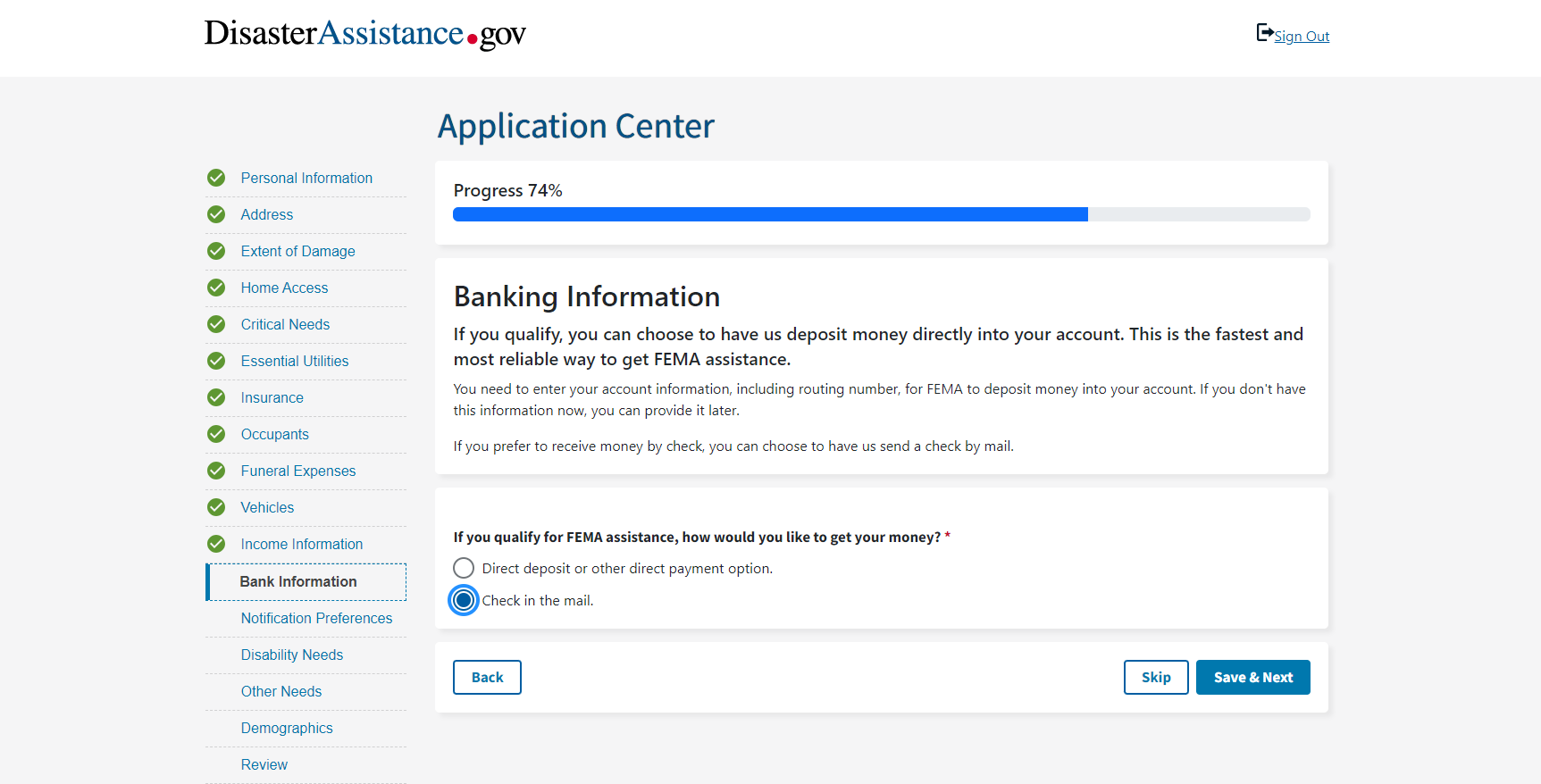
Task: Choose the Check in the mail radio button
Action: 464,600
